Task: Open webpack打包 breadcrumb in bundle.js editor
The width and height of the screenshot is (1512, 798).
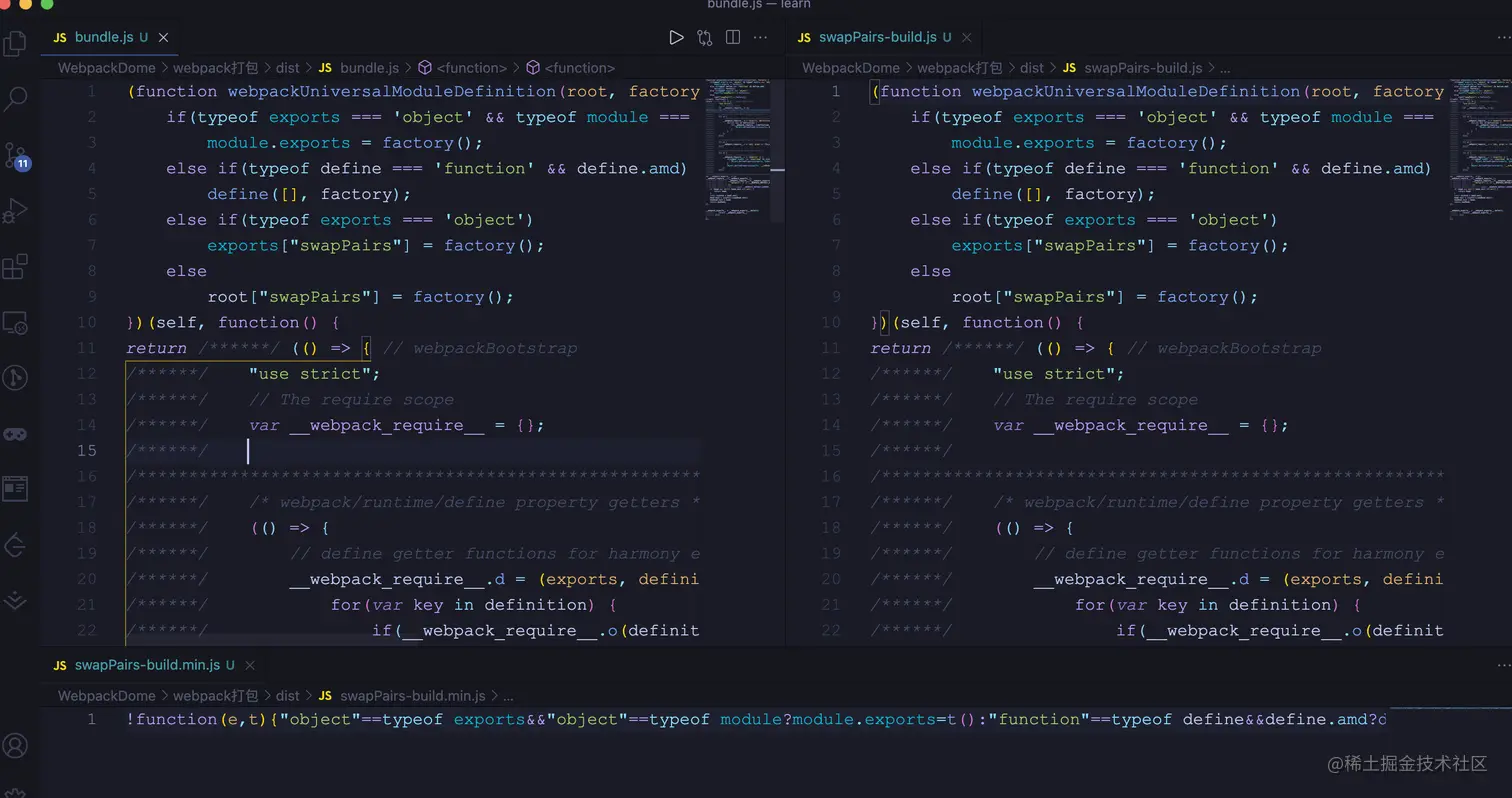Action: coord(215,68)
